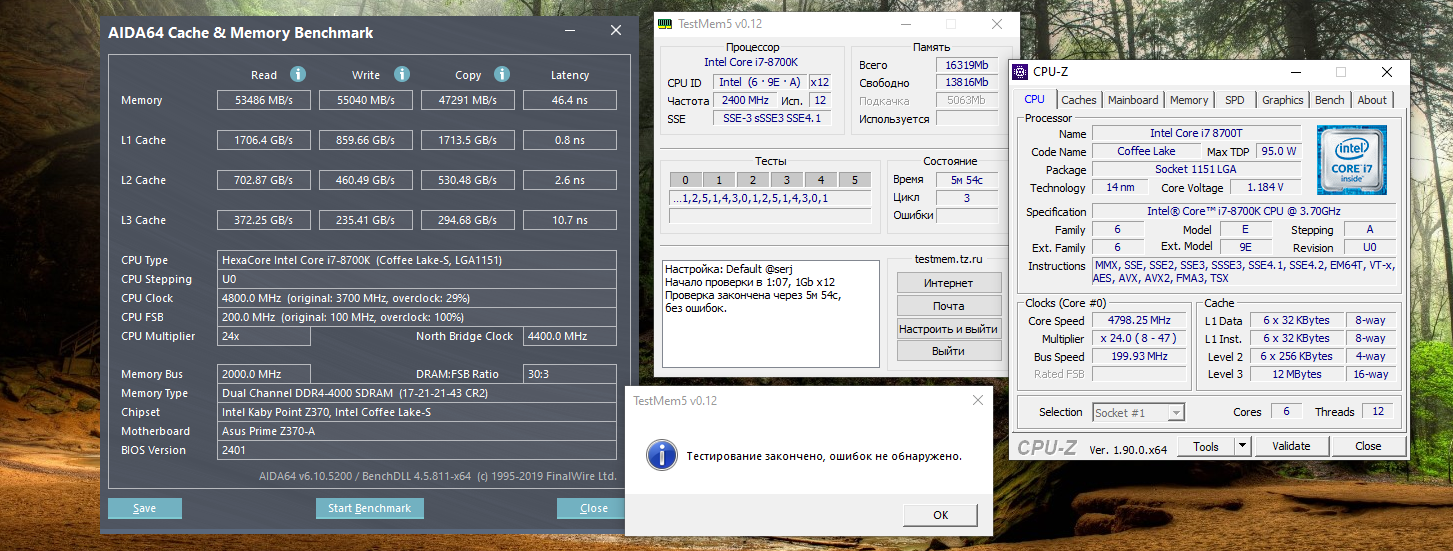The width and height of the screenshot is (1453, 551).
Task: Click the Выйти button in TestMem5
Action: click(x=949, y=351)
